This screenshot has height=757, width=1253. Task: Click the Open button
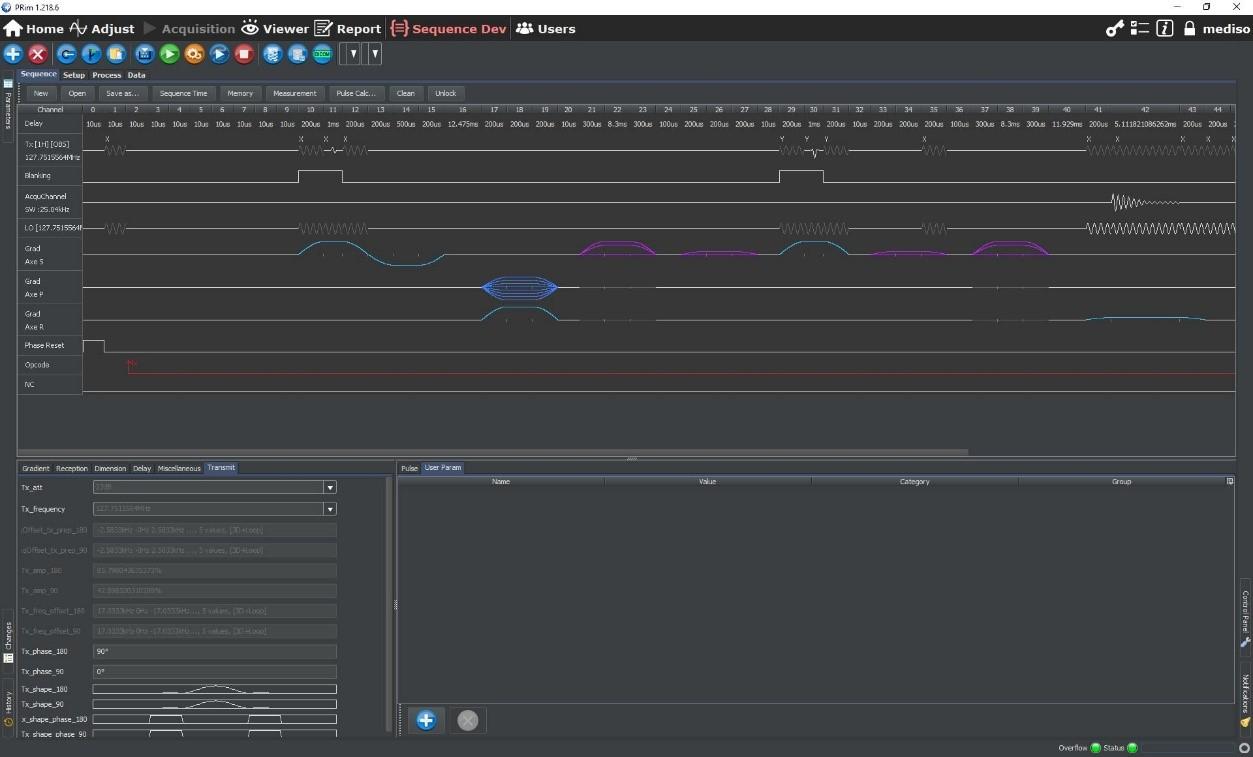point(77,93)
